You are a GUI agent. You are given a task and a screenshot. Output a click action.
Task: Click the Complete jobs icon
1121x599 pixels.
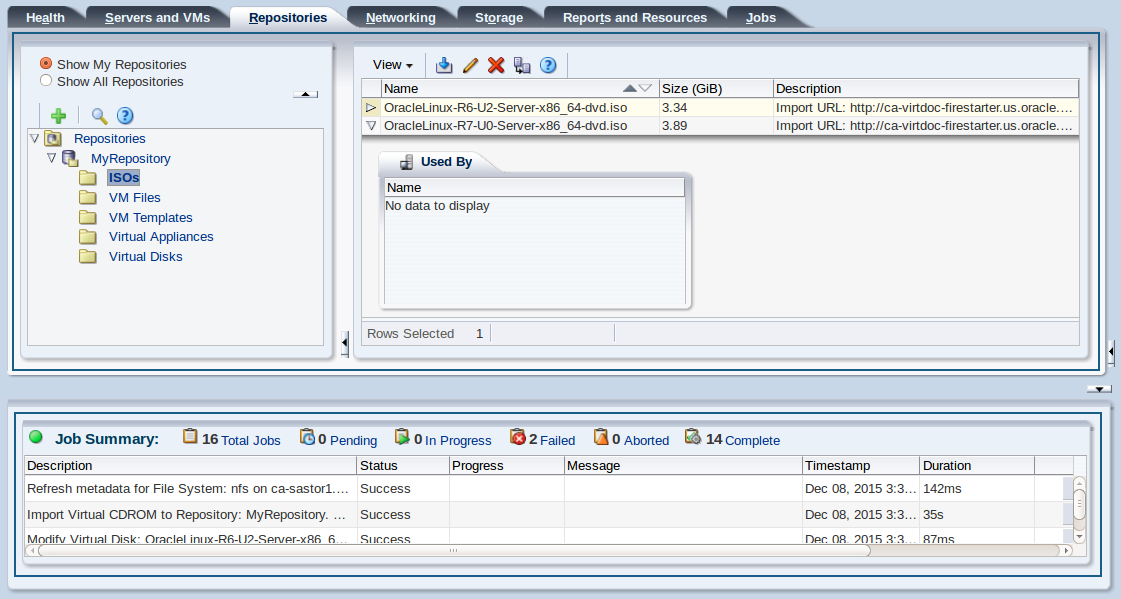pos(693,437)
